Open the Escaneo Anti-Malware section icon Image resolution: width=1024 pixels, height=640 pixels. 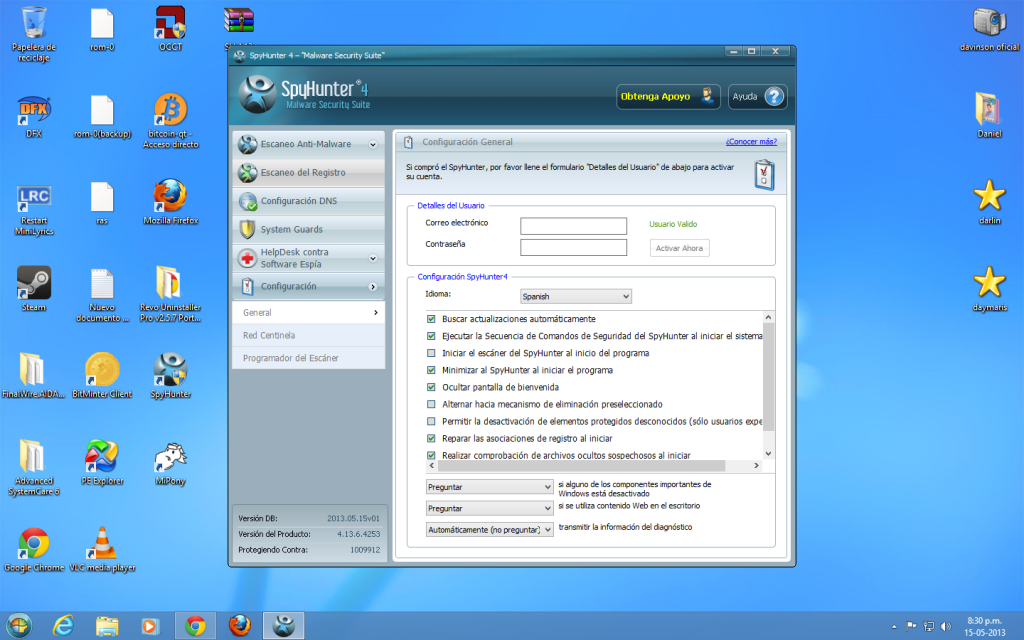[x=247, y=144]
